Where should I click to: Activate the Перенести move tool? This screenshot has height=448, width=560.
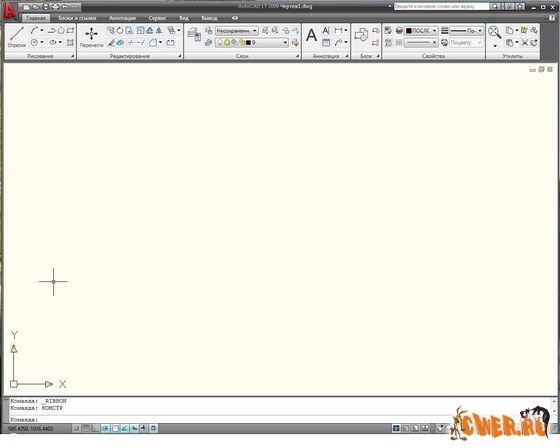(x=91, y=37)
